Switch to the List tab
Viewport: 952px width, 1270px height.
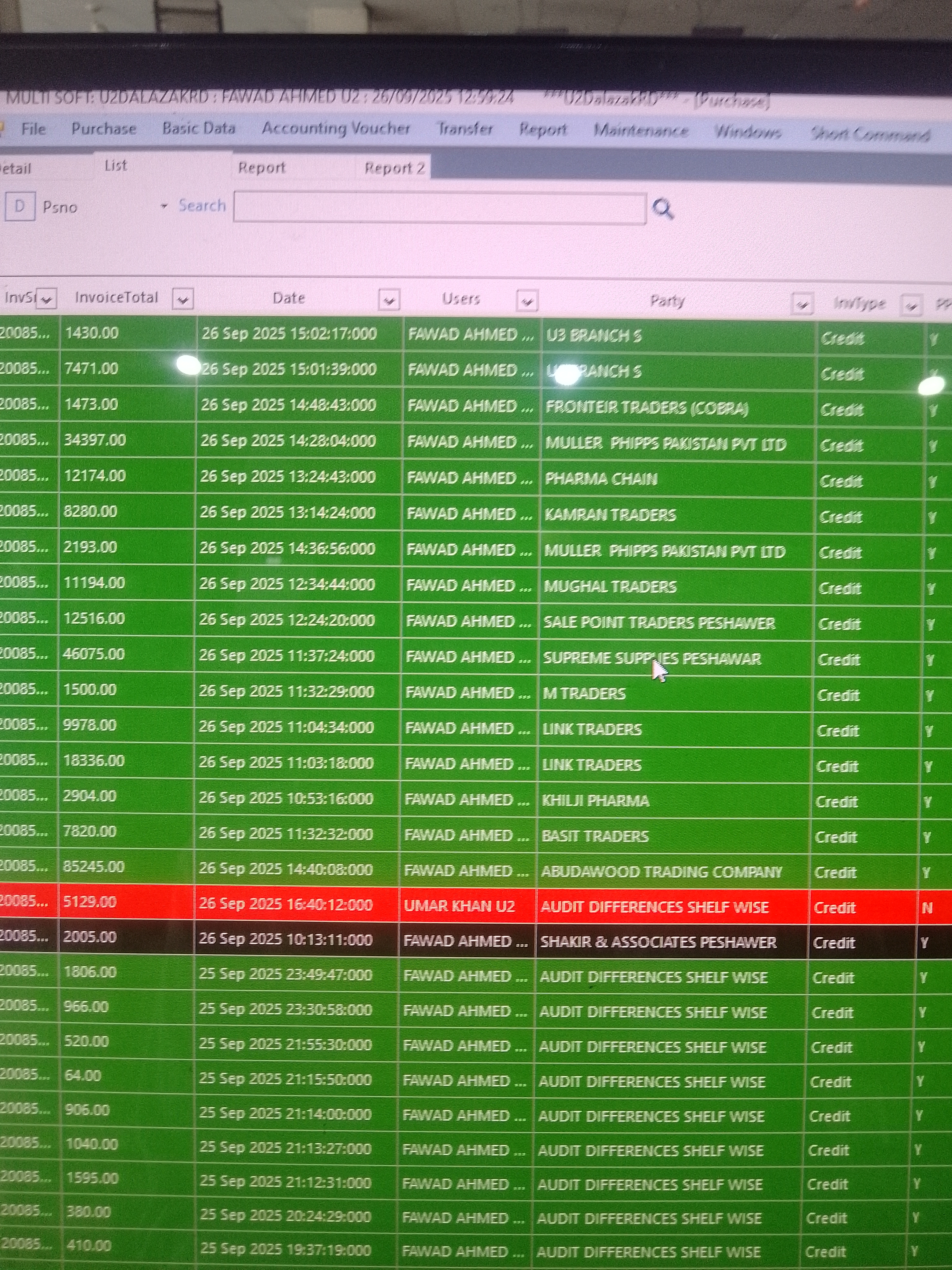click(x=115, y=166)
